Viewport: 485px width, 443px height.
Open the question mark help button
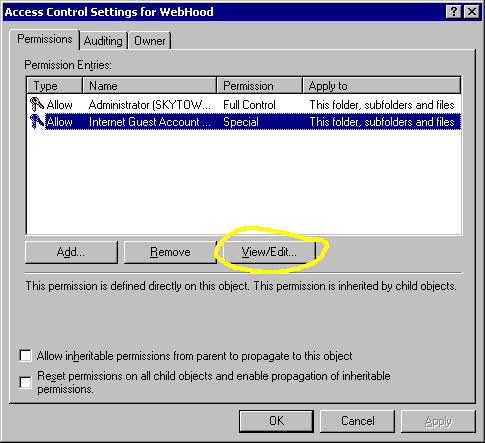point(454,12)
